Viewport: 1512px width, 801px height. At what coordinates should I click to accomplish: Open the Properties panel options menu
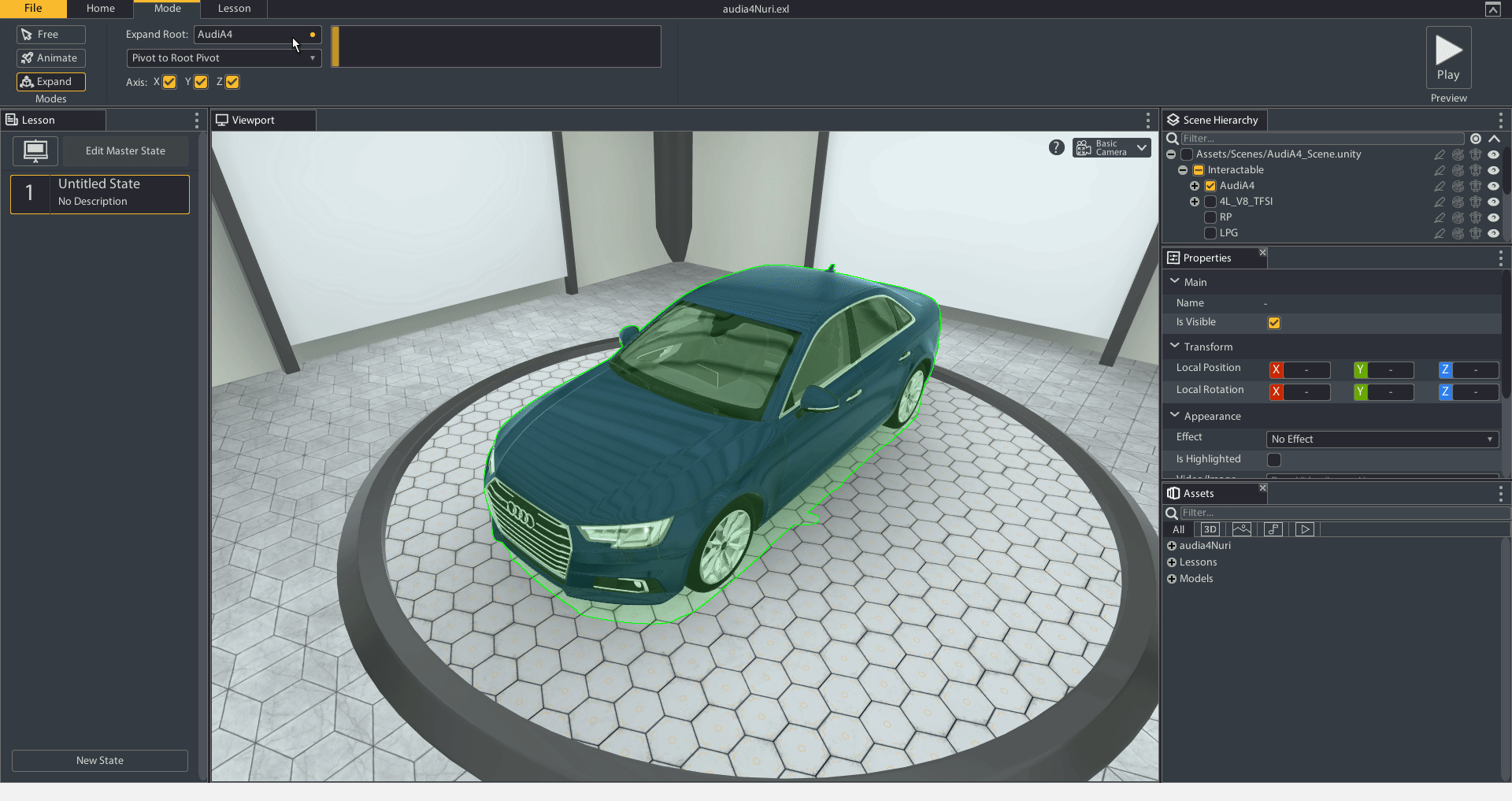coord(1501,258)
